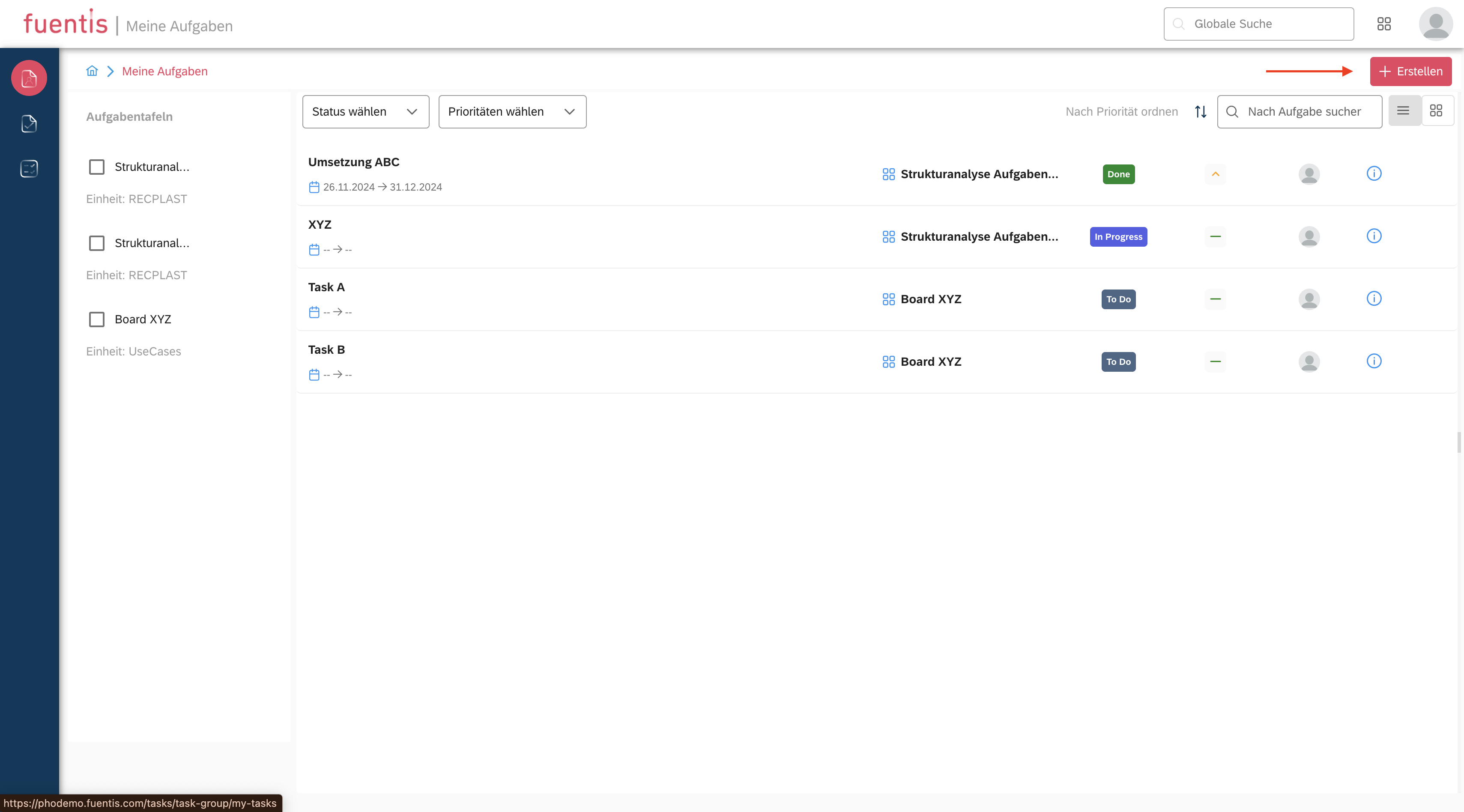Open user profile avatar menu
1464x812 pixels.
[1436, 24]
